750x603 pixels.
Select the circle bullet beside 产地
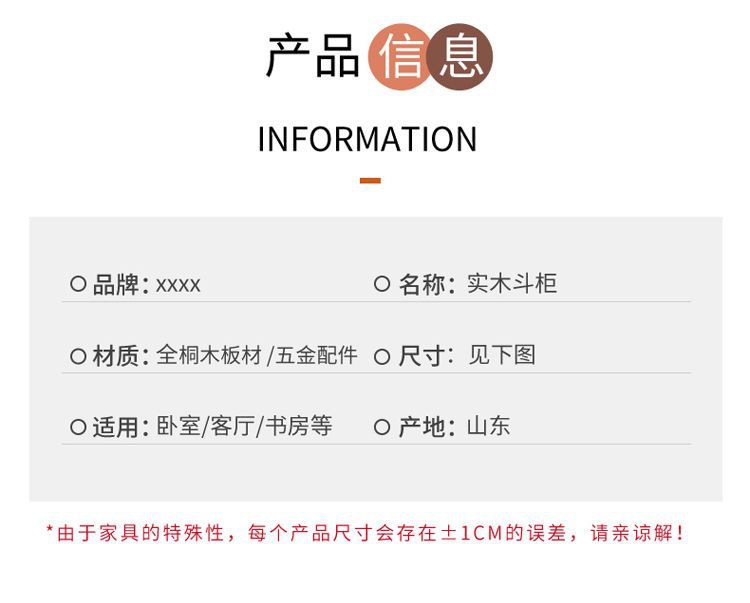pos(382,427)
